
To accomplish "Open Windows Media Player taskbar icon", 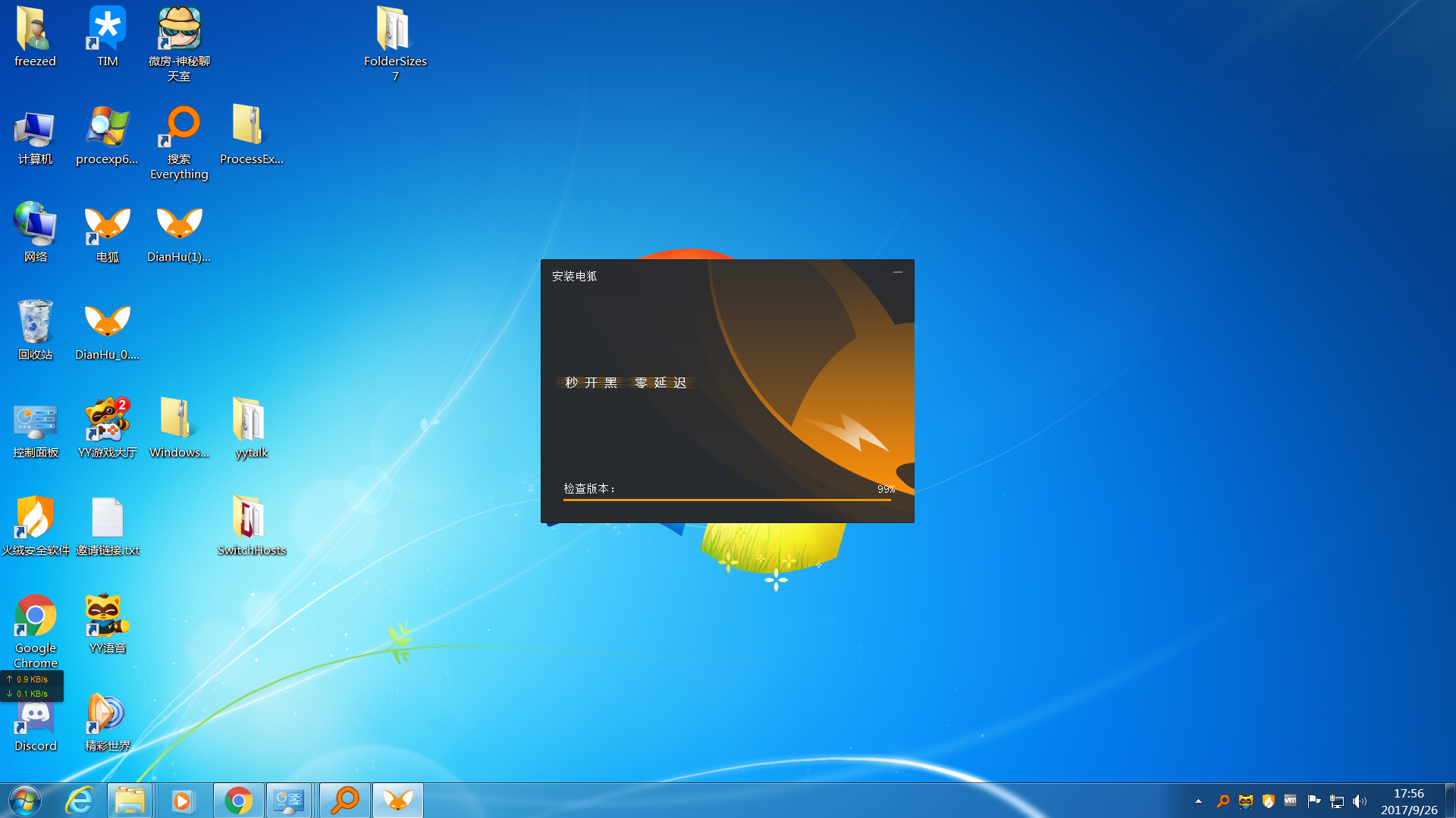I will click(182, 801).
